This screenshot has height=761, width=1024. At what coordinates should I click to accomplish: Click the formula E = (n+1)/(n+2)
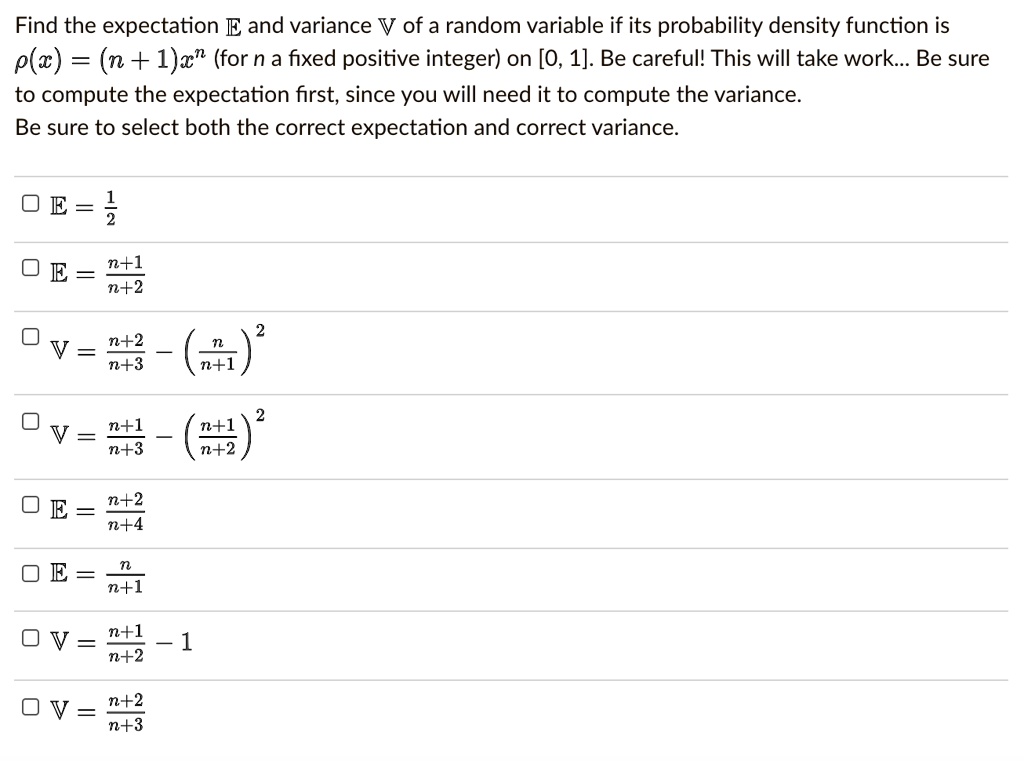[98, 273]
